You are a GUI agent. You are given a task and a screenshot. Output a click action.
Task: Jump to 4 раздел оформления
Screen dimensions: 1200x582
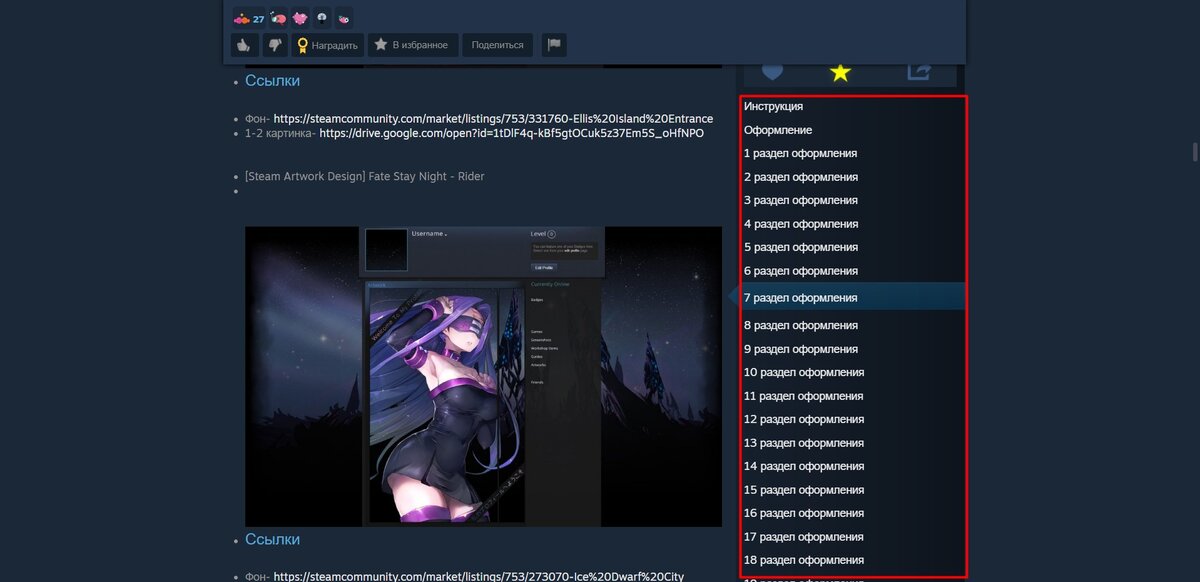(x=800, y=224)
